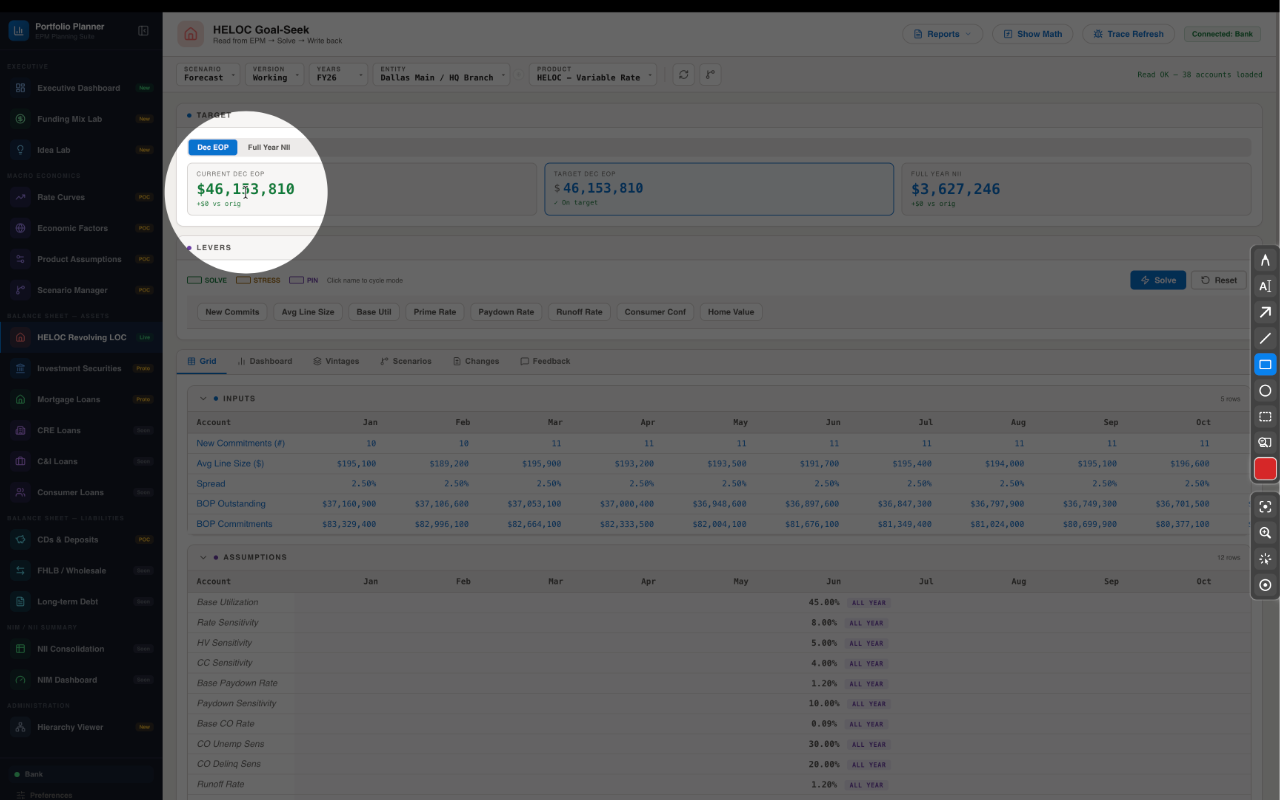The height and width of the screenshot is (800, 1280).
Task: Select the line annotation tool
Action: [x=1265, y=338]
